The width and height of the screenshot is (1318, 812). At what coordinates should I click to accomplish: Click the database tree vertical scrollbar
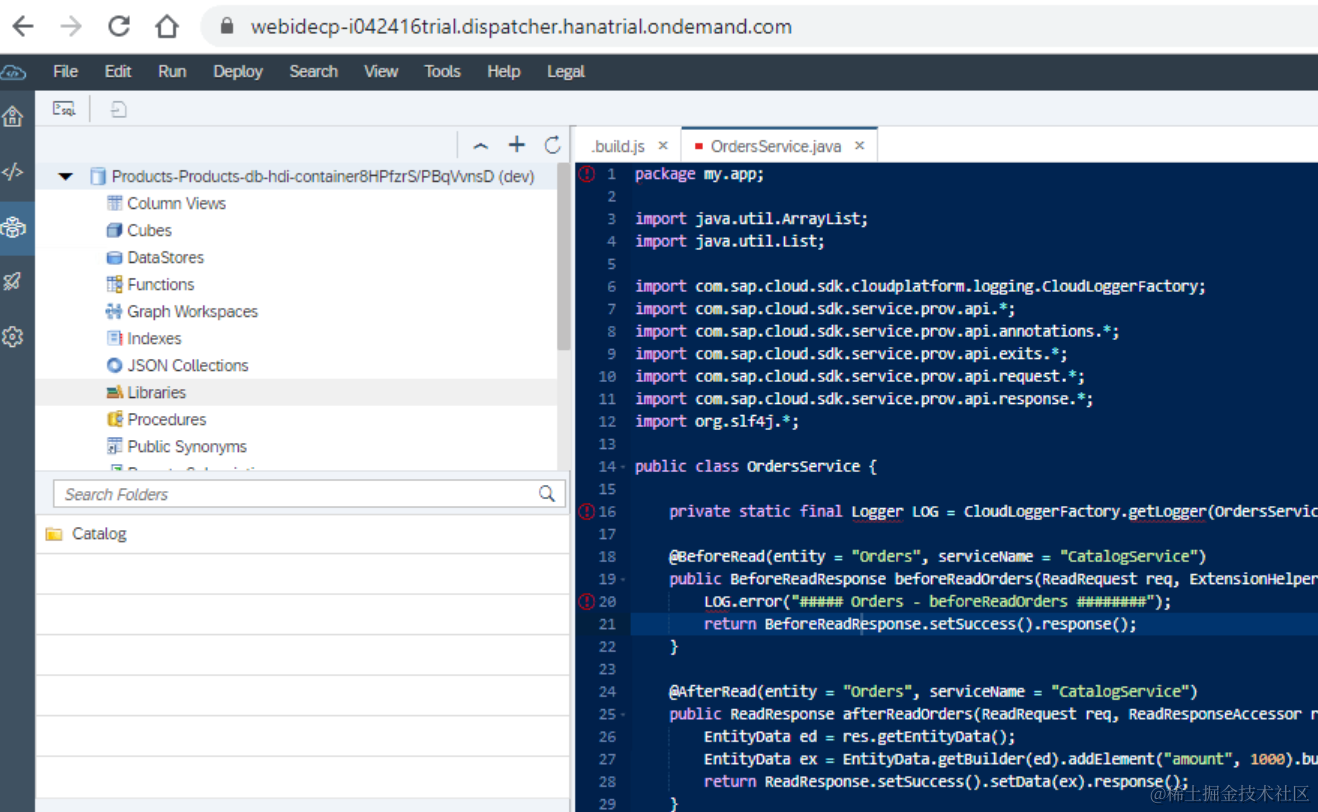tap(564, 256)
